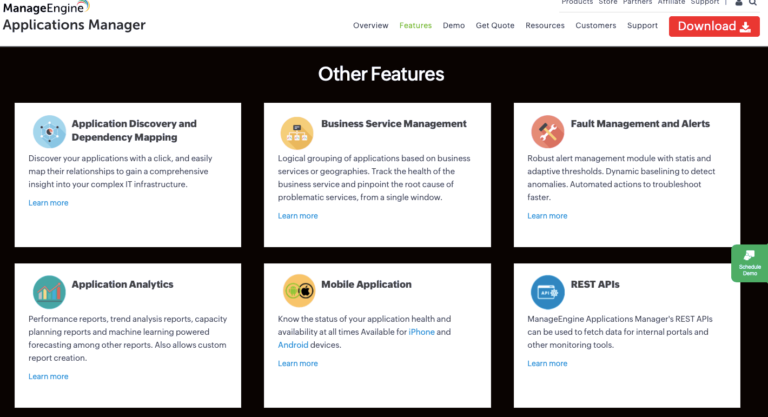Click the Mobile Application Android/Apple icon
Viewport: 768px width, 417px height.
299,291
